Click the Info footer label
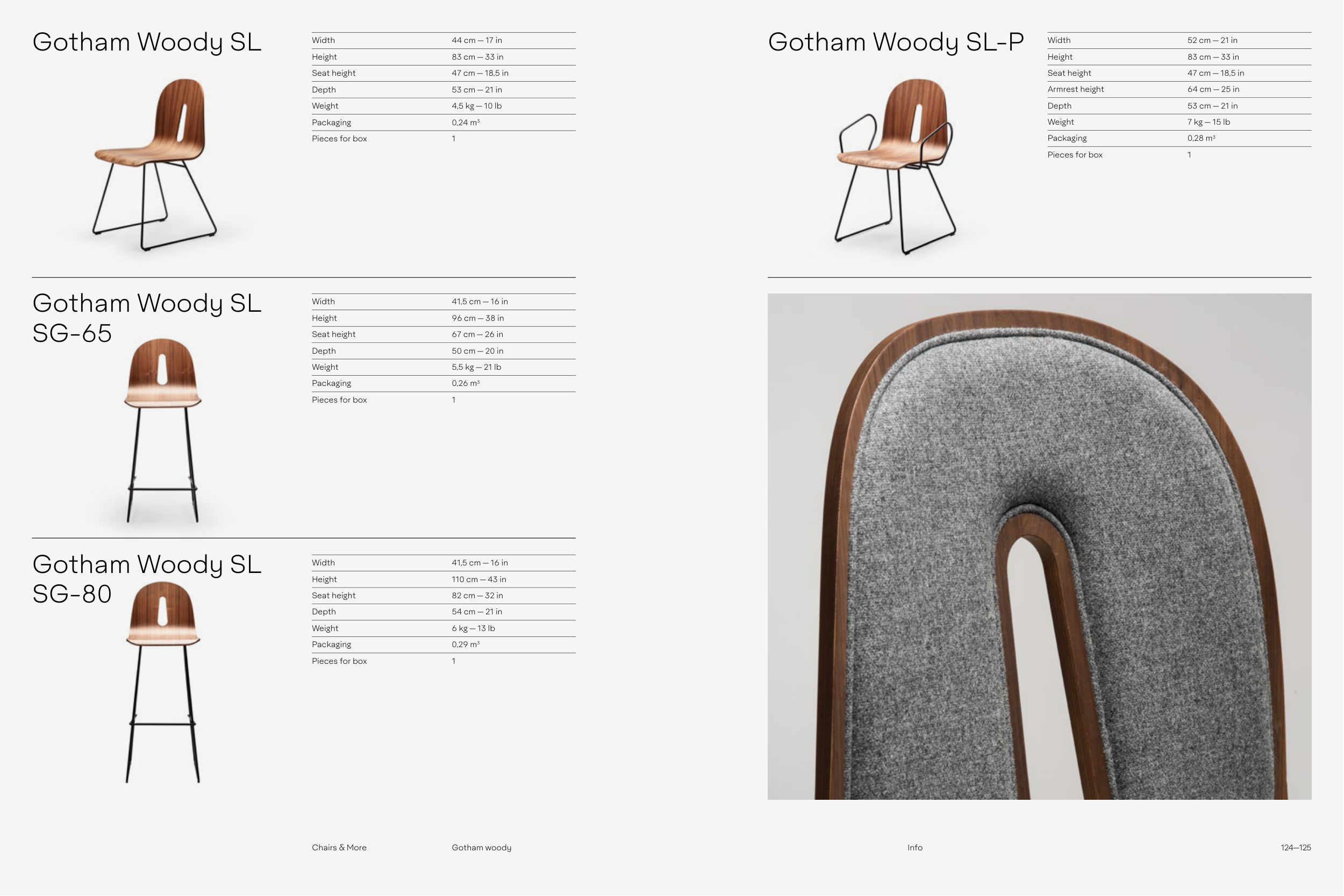The image size is (1344, 896). pos(914,848)
